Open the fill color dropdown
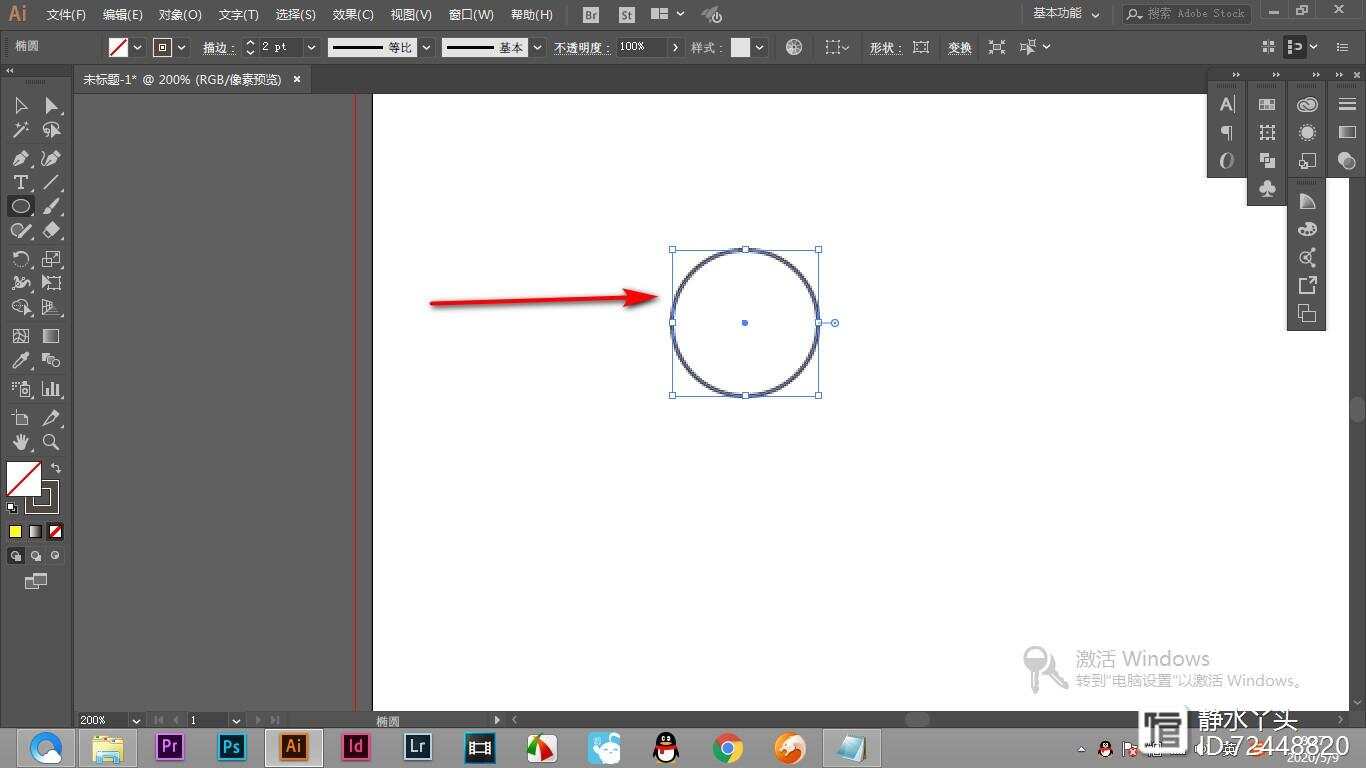The height and width of the screenshot is (768, 1366). tap(138, 47)
